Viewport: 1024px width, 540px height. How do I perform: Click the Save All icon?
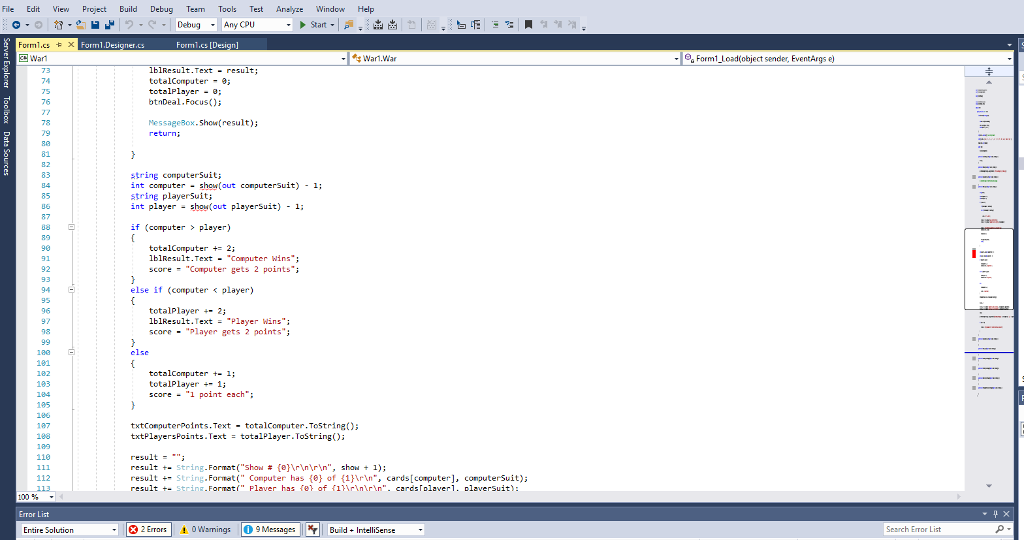point(109,25)
